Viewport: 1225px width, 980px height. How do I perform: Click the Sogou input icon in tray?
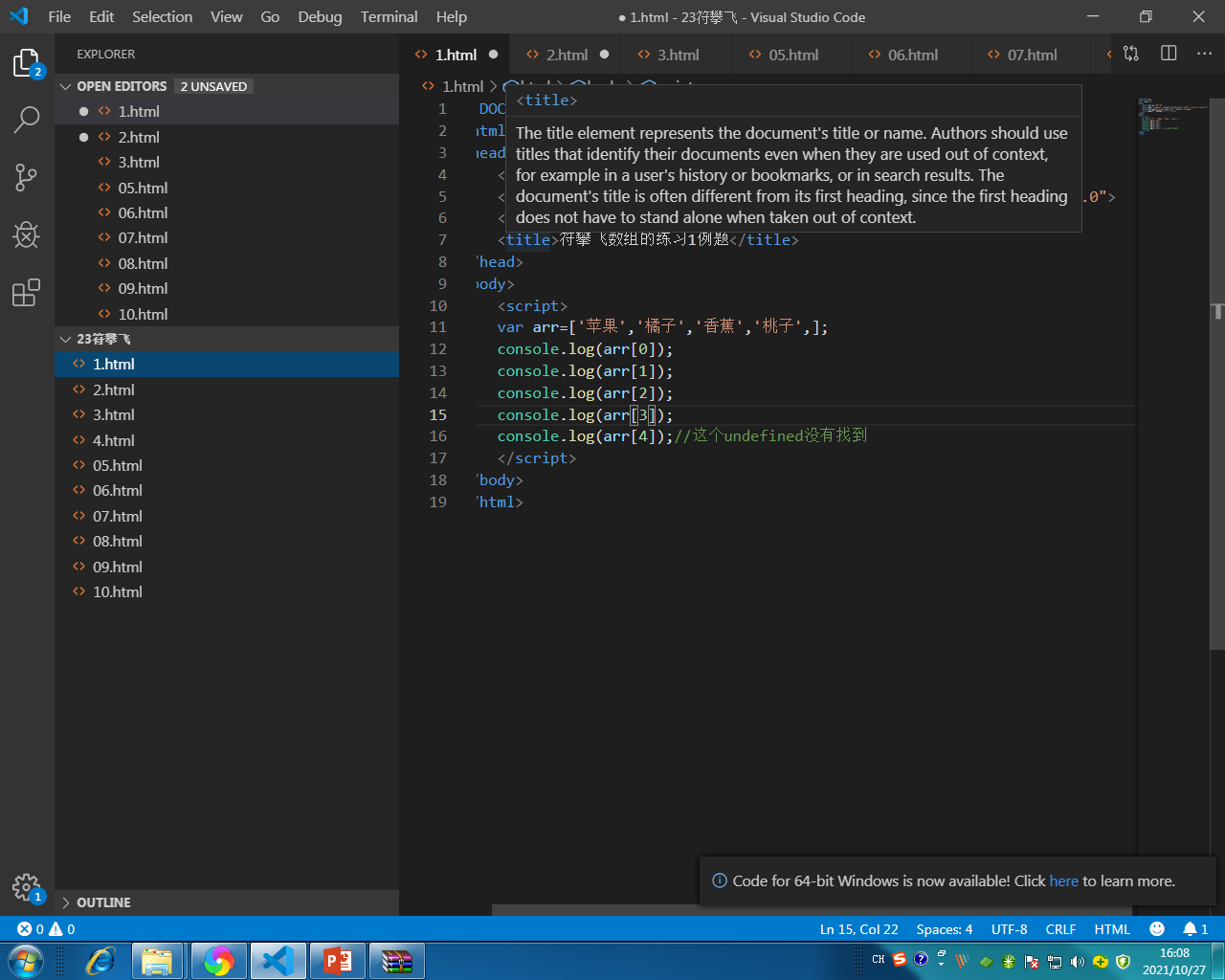click(x=900, y=959)
